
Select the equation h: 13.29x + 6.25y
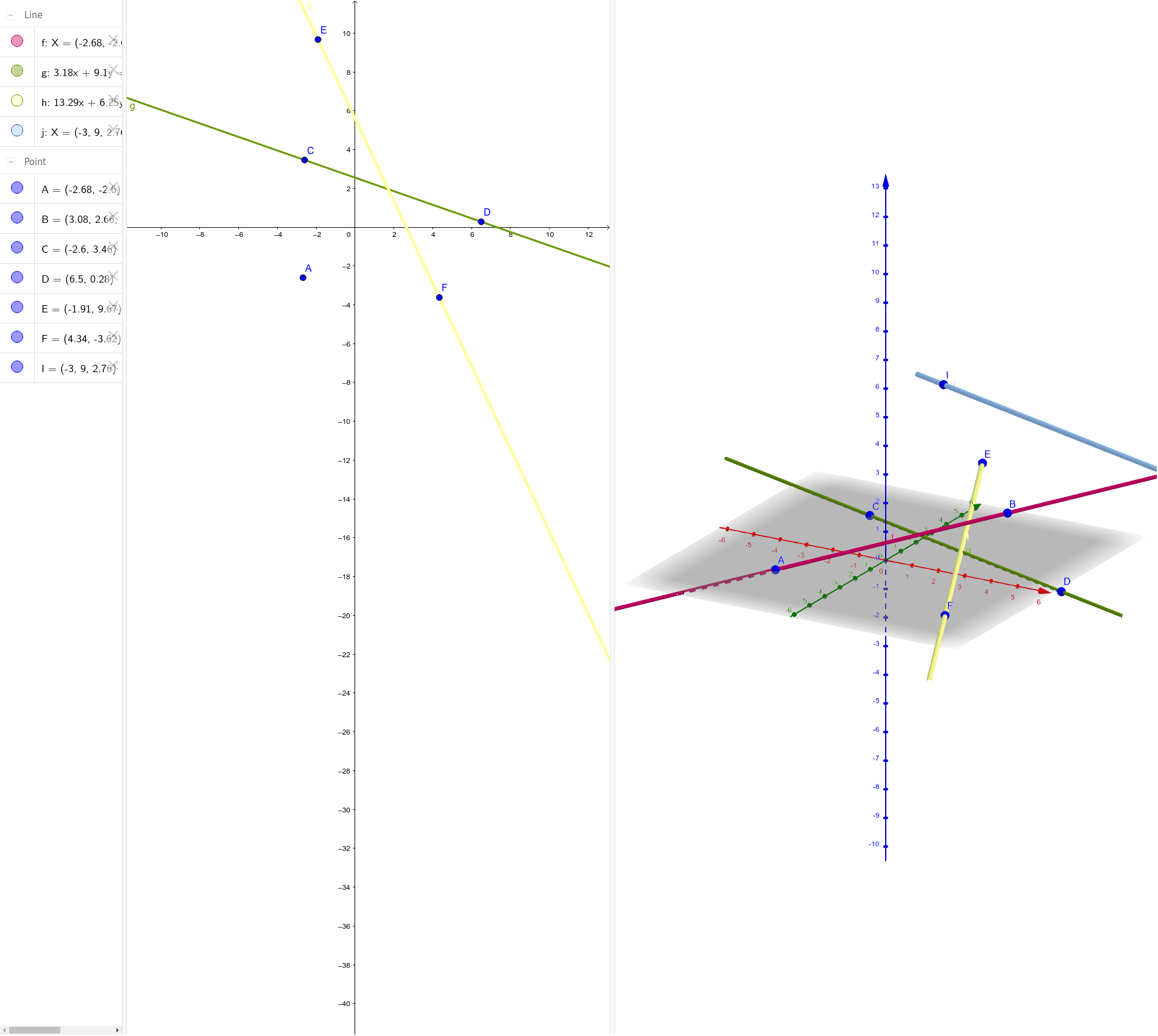point(81,102)
